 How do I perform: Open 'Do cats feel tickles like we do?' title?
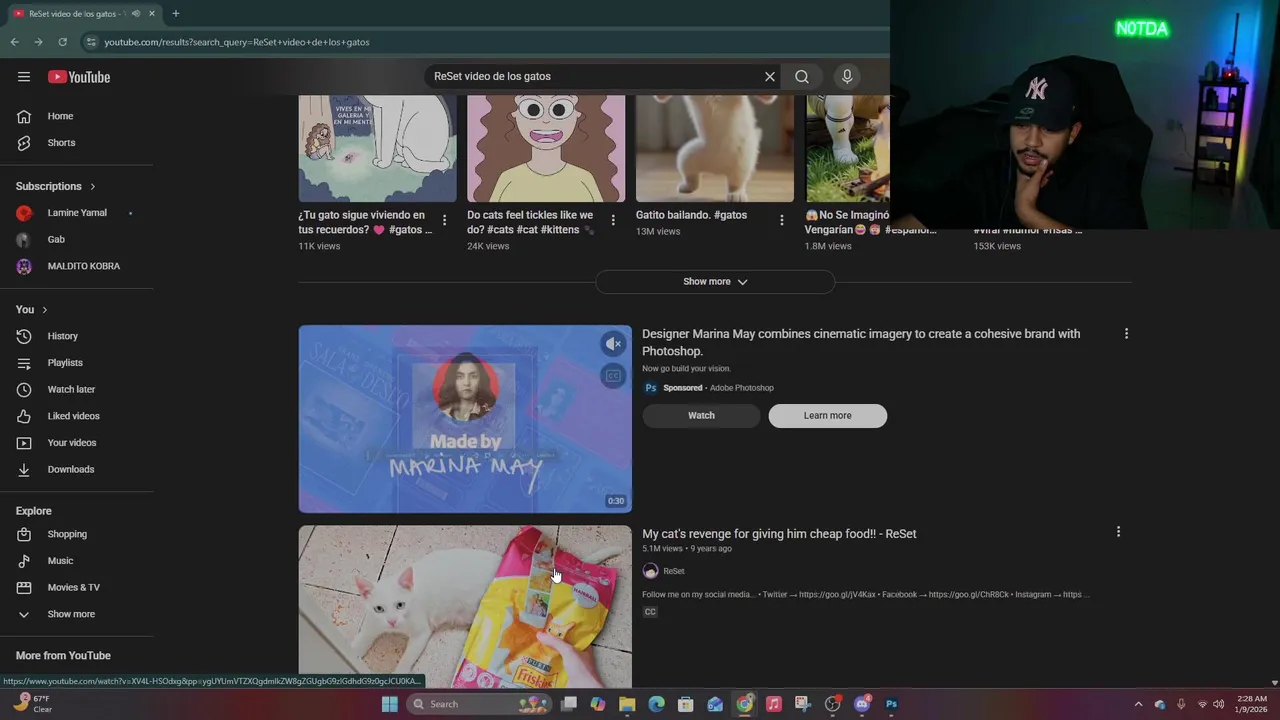[530, 222]
